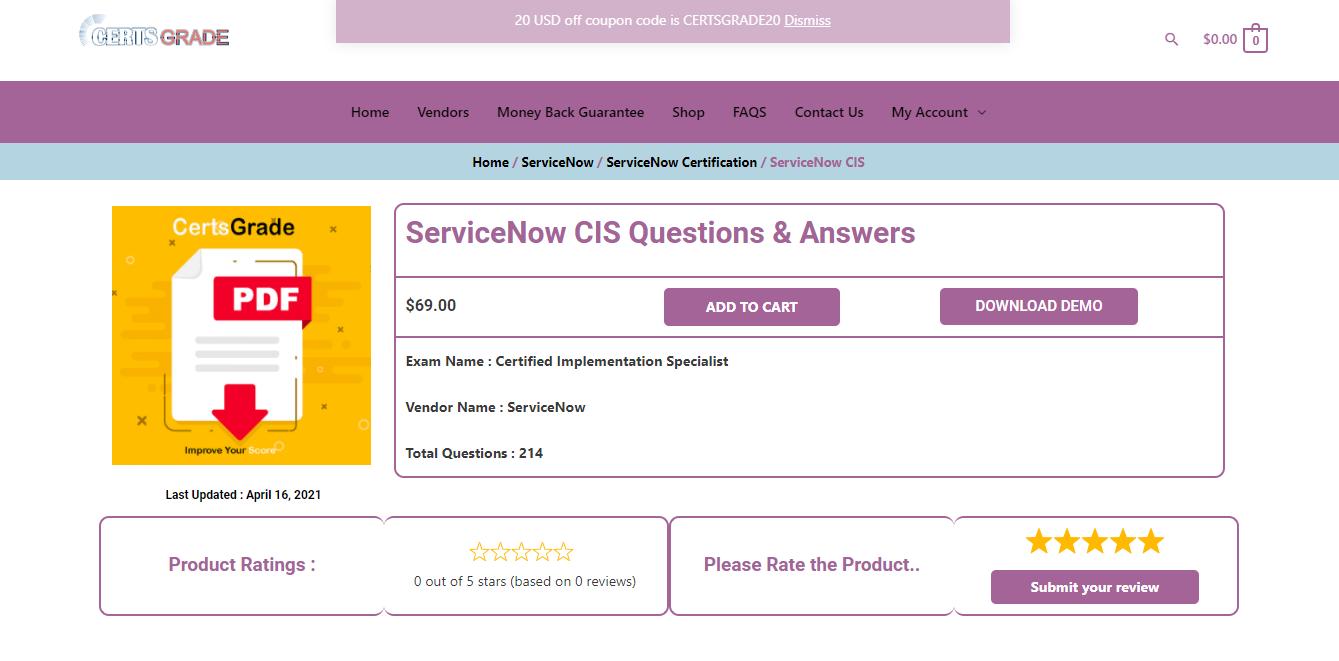The height and width of the screenshot is (661, 1339).
Task: Open the FAQS menu item
Action: tap(749, 112)
